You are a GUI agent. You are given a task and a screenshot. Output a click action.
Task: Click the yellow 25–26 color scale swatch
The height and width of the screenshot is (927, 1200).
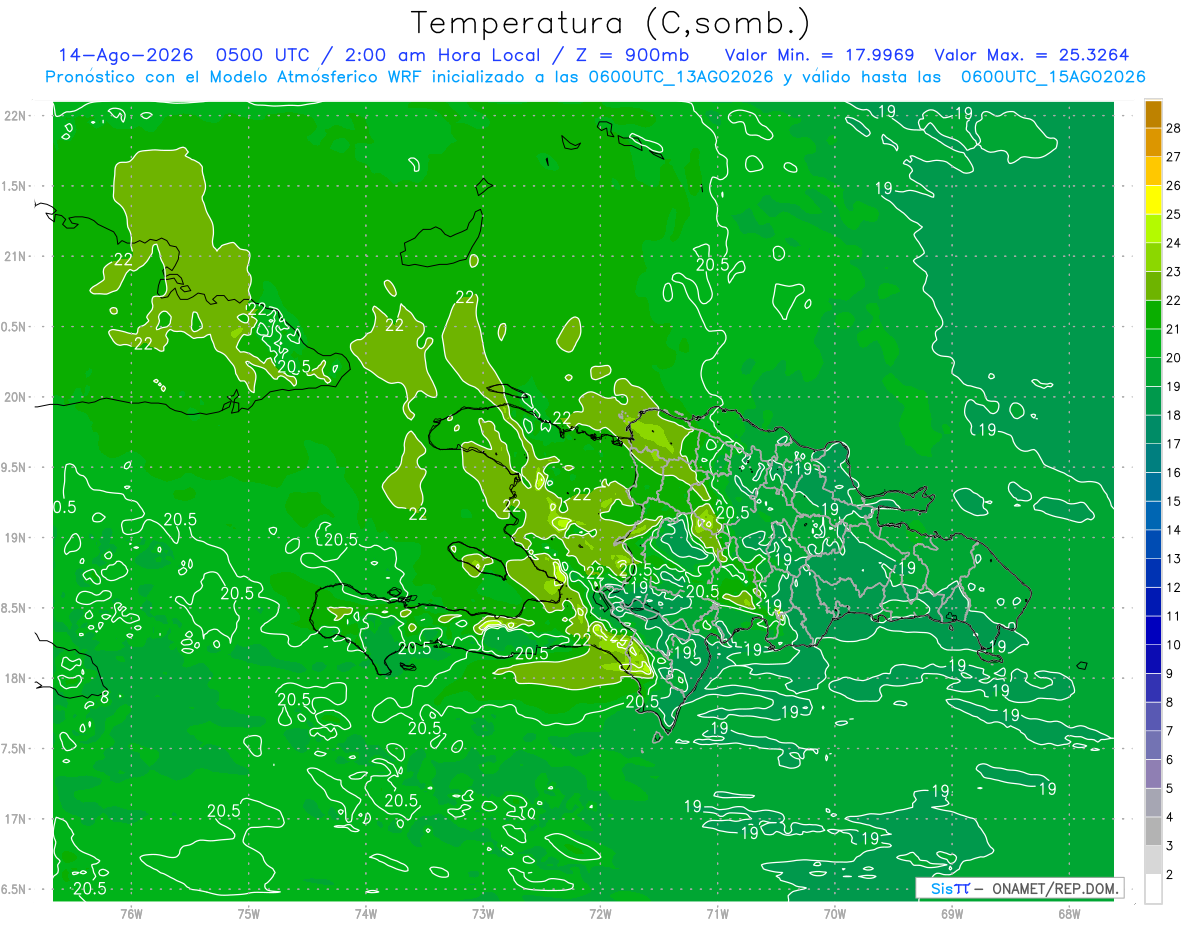1153,199
